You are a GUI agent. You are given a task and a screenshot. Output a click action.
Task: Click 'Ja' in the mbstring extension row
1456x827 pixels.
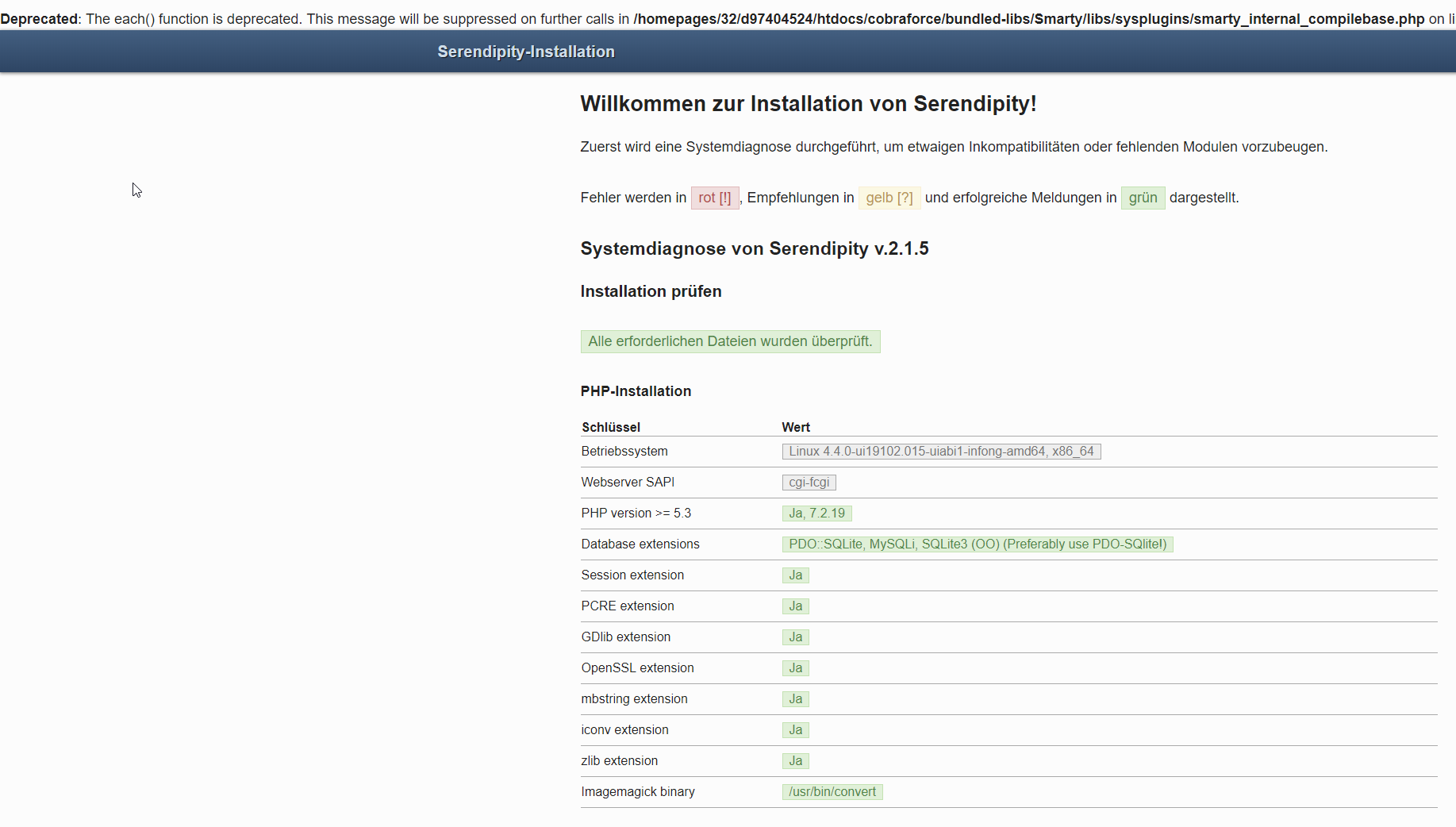[x=795, y=698]
